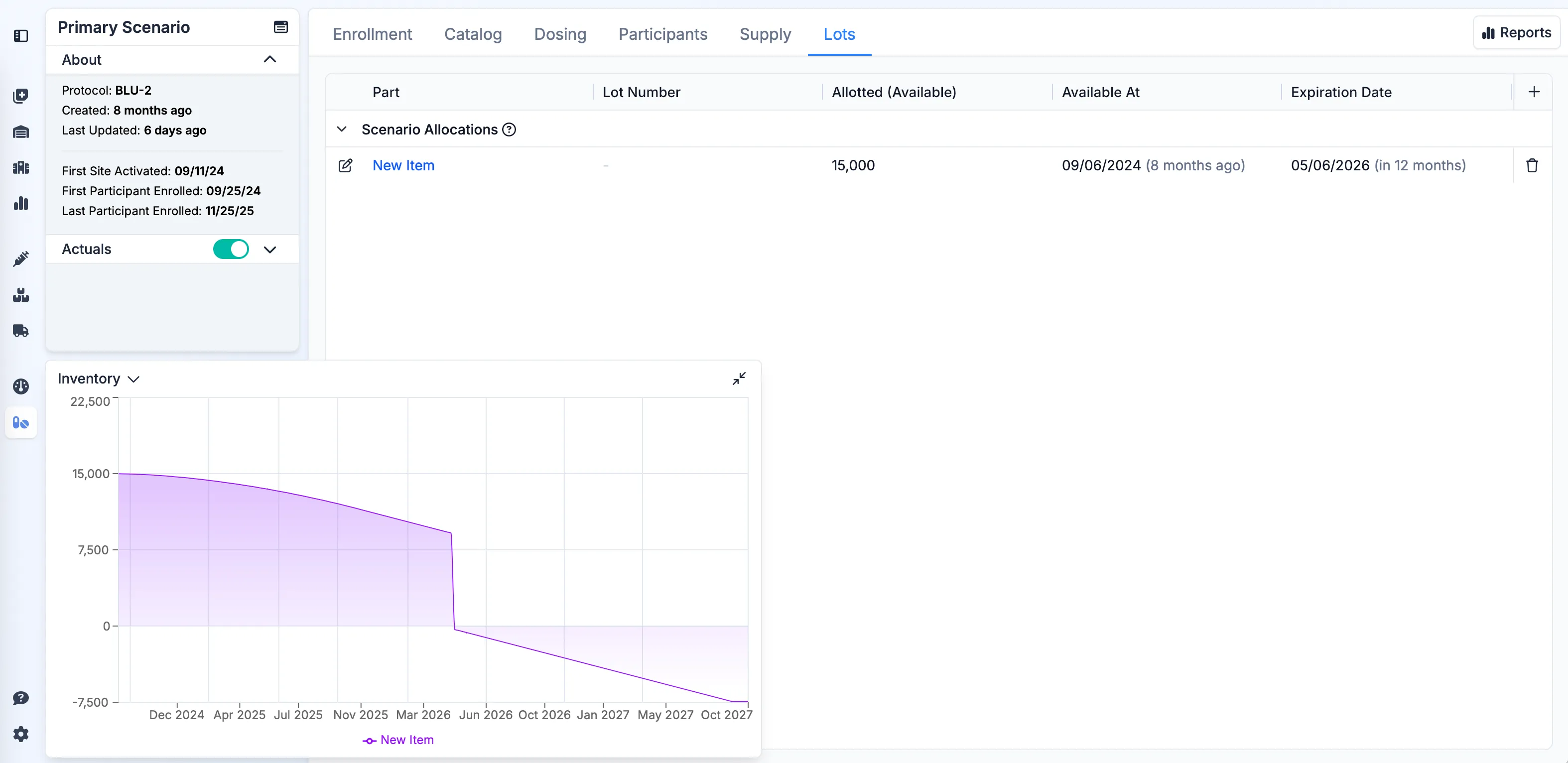
Task: Switch to the Enrollment tab
Action: (372, 34)
